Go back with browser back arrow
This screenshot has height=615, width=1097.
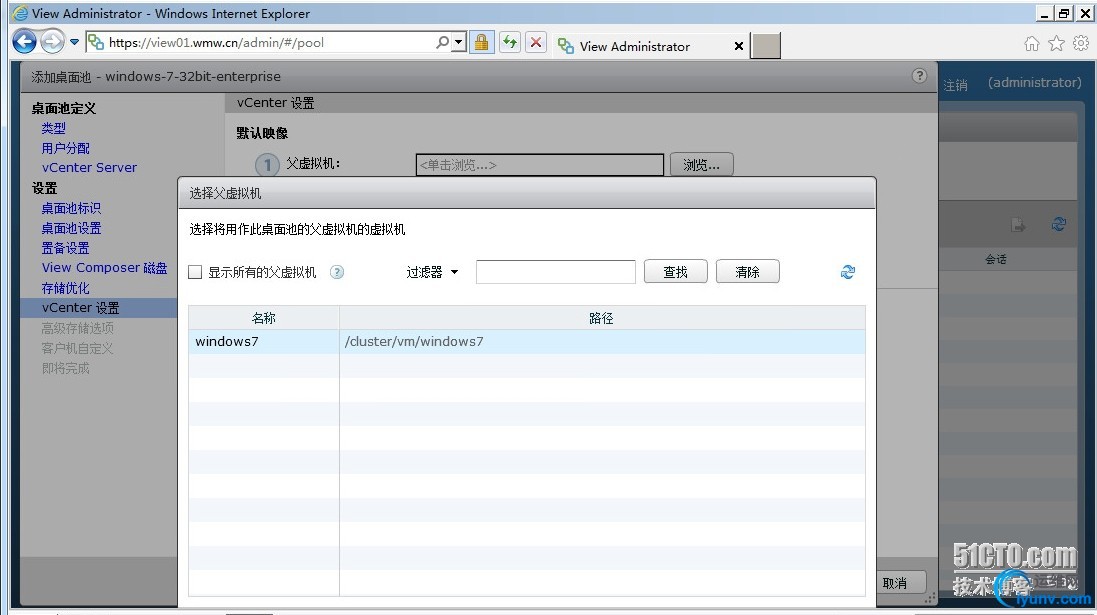pos(24,42)
